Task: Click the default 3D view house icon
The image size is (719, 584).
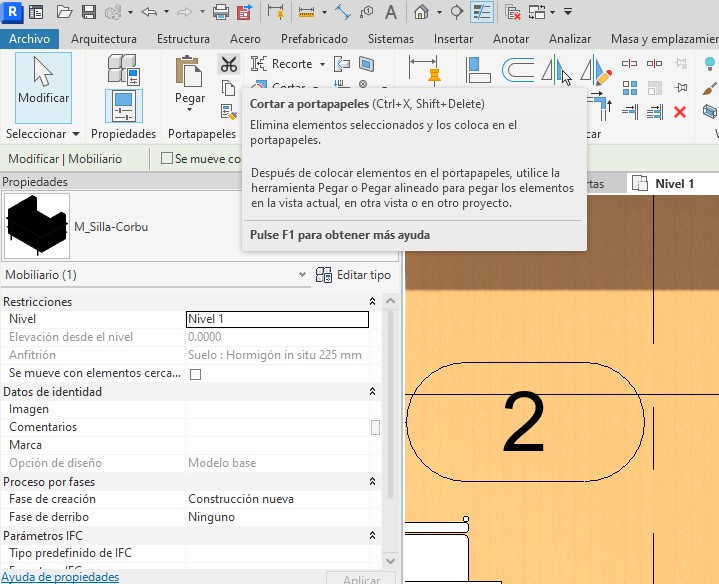Action: pyautogui.click(x=421, y=13)
